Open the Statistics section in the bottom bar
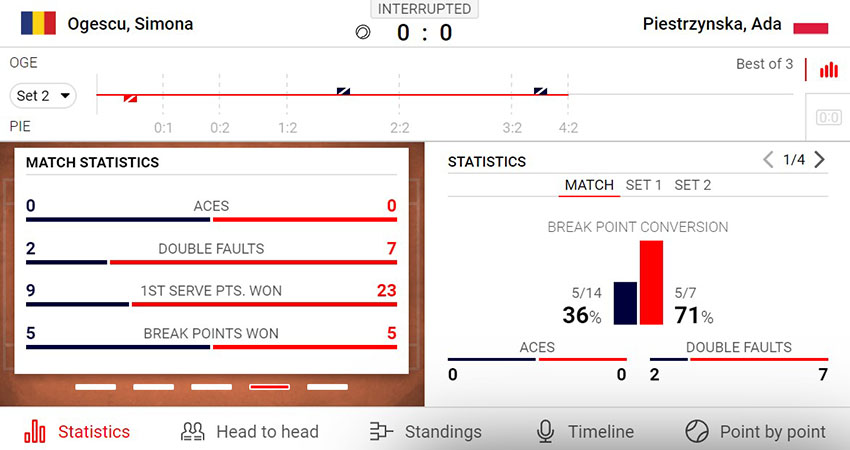Image resolution: width=850 pixels, height=450 pixels. (77, 431)
